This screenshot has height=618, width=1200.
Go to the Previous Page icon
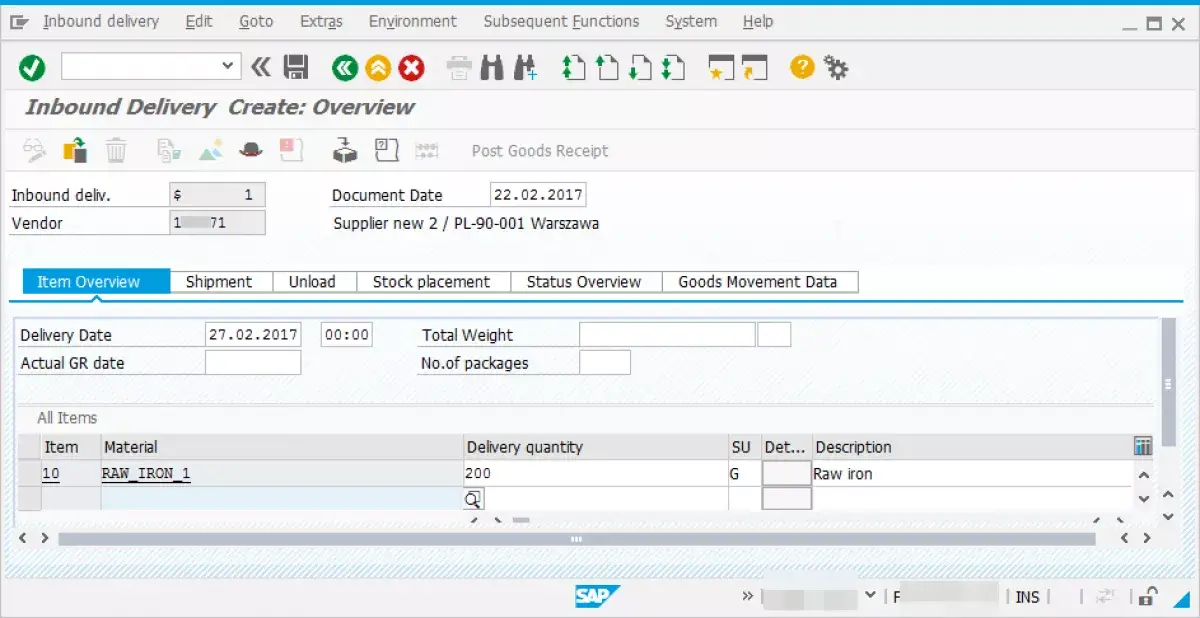pyautogui.click(x=606, y=68)
